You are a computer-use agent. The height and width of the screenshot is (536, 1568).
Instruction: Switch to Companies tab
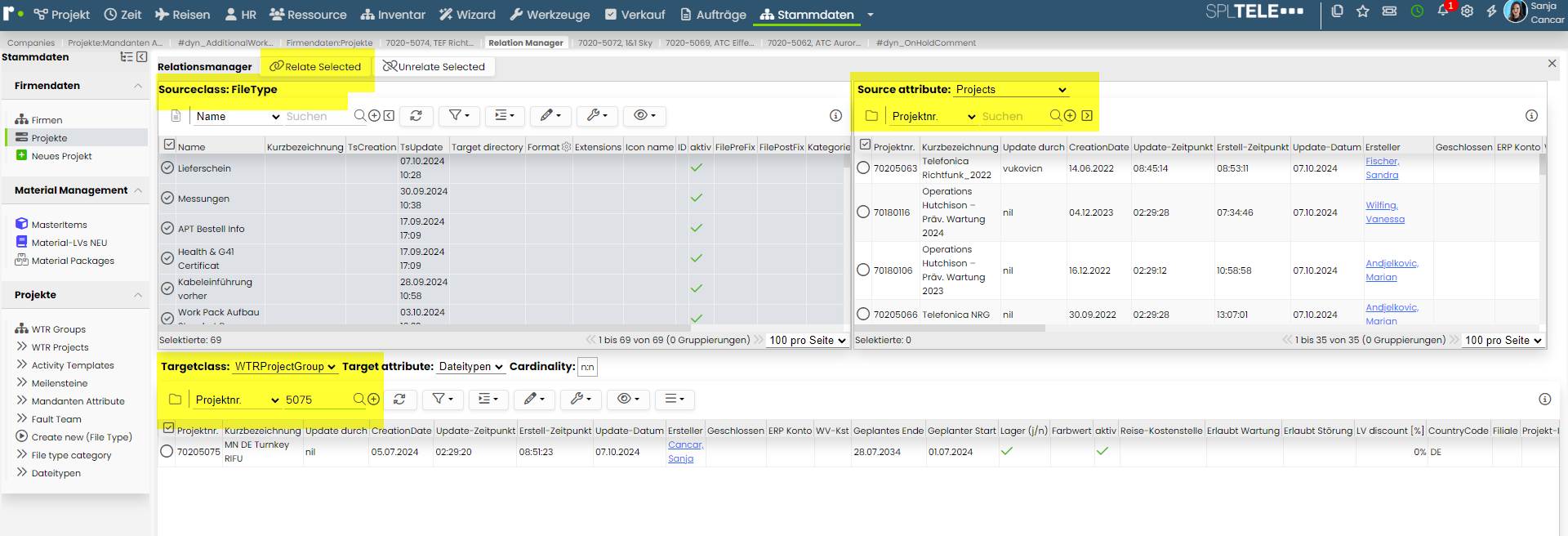(31, 43)
